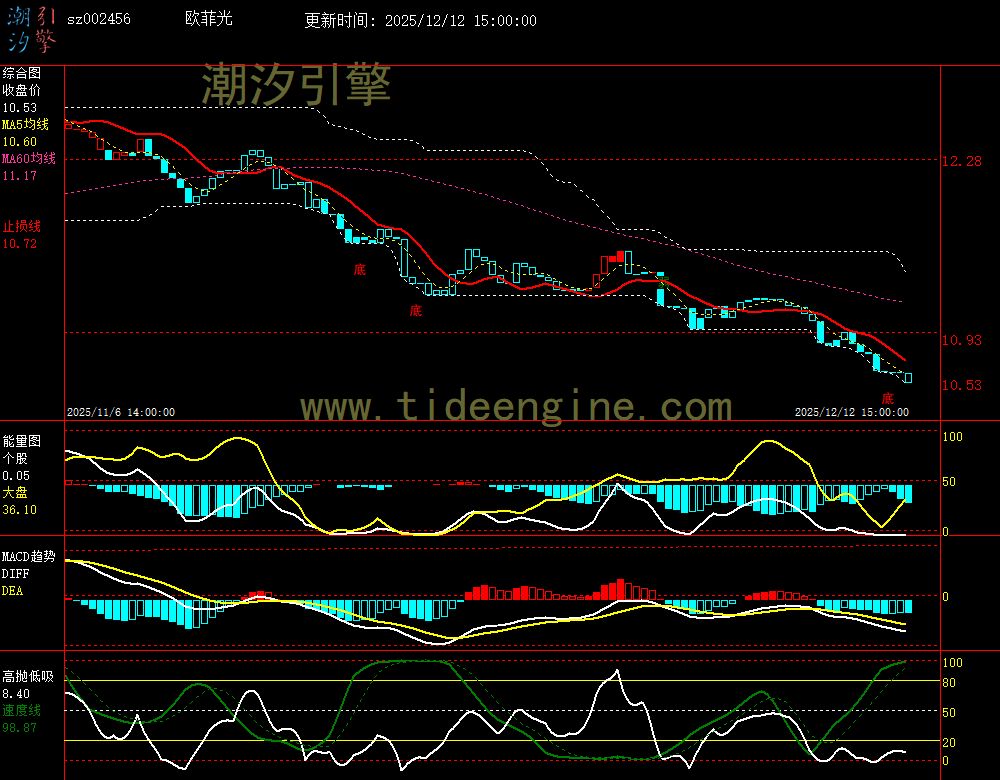Select the MACD趋势 panel title
The width and height of the screenshot is (1000, 780).
(x=29, y=556)
